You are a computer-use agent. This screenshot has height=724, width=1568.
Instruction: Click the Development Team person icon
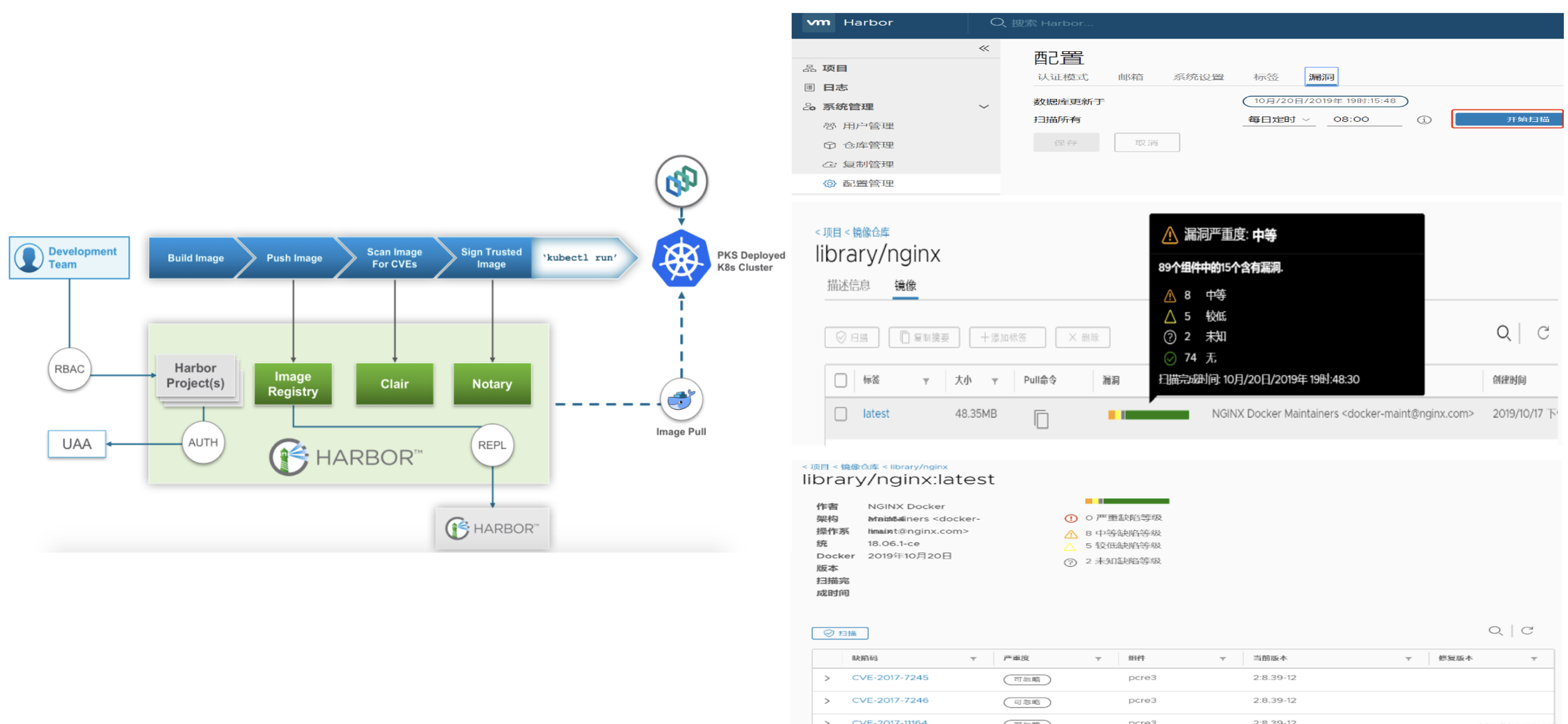pyautogui.click(x=29, y=257)
